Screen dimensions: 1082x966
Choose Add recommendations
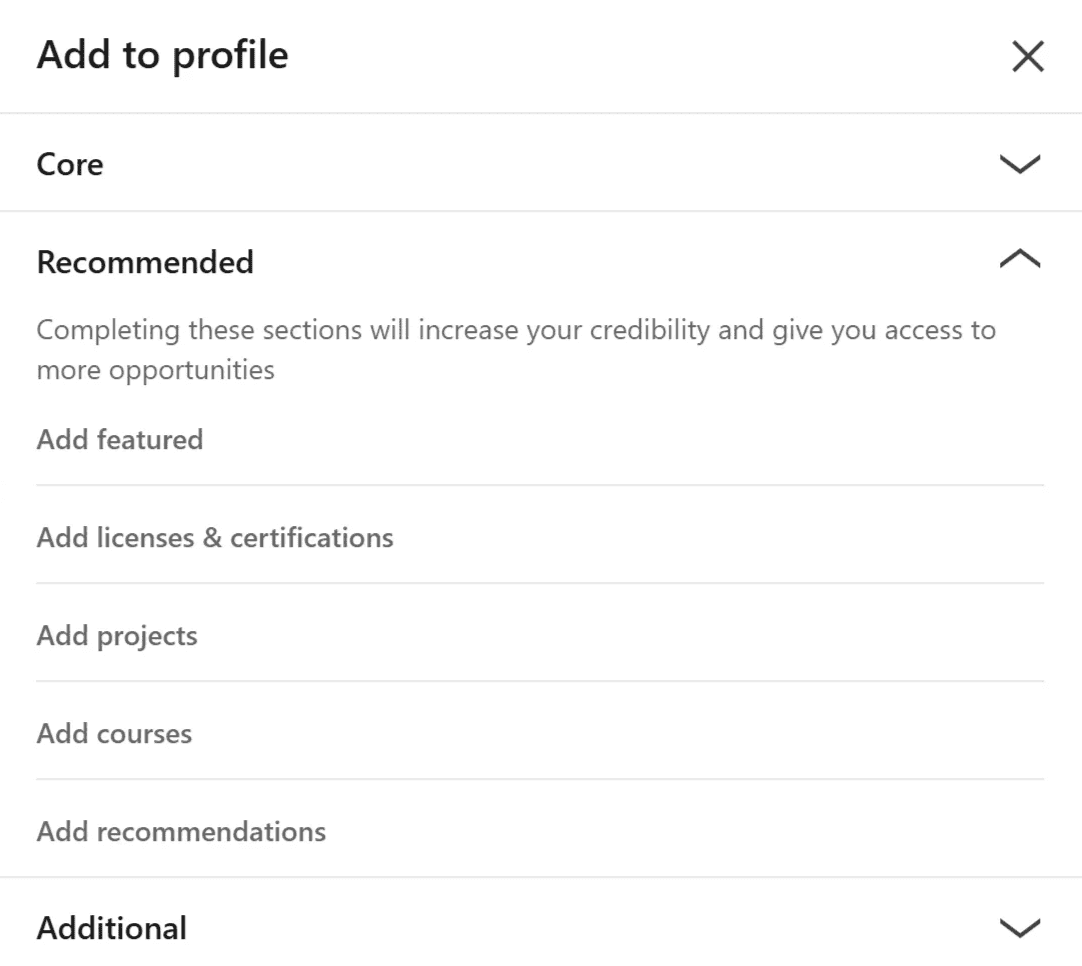tap(181, 832)
